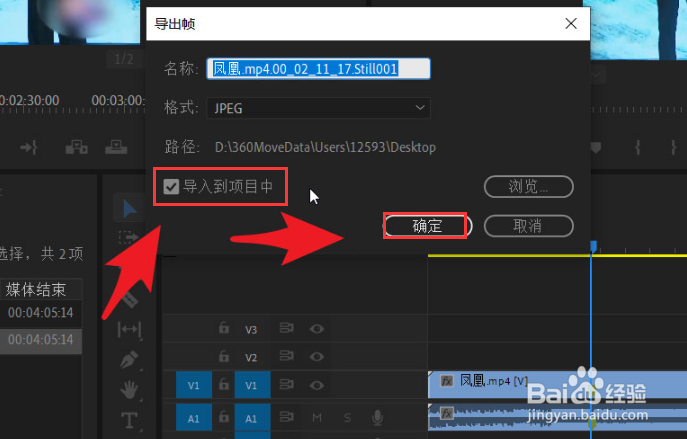The width and height of the screenshot is (687, 439).
Task: Click the first 00:04:05:14 media end value
Action: tap(40, 313)
